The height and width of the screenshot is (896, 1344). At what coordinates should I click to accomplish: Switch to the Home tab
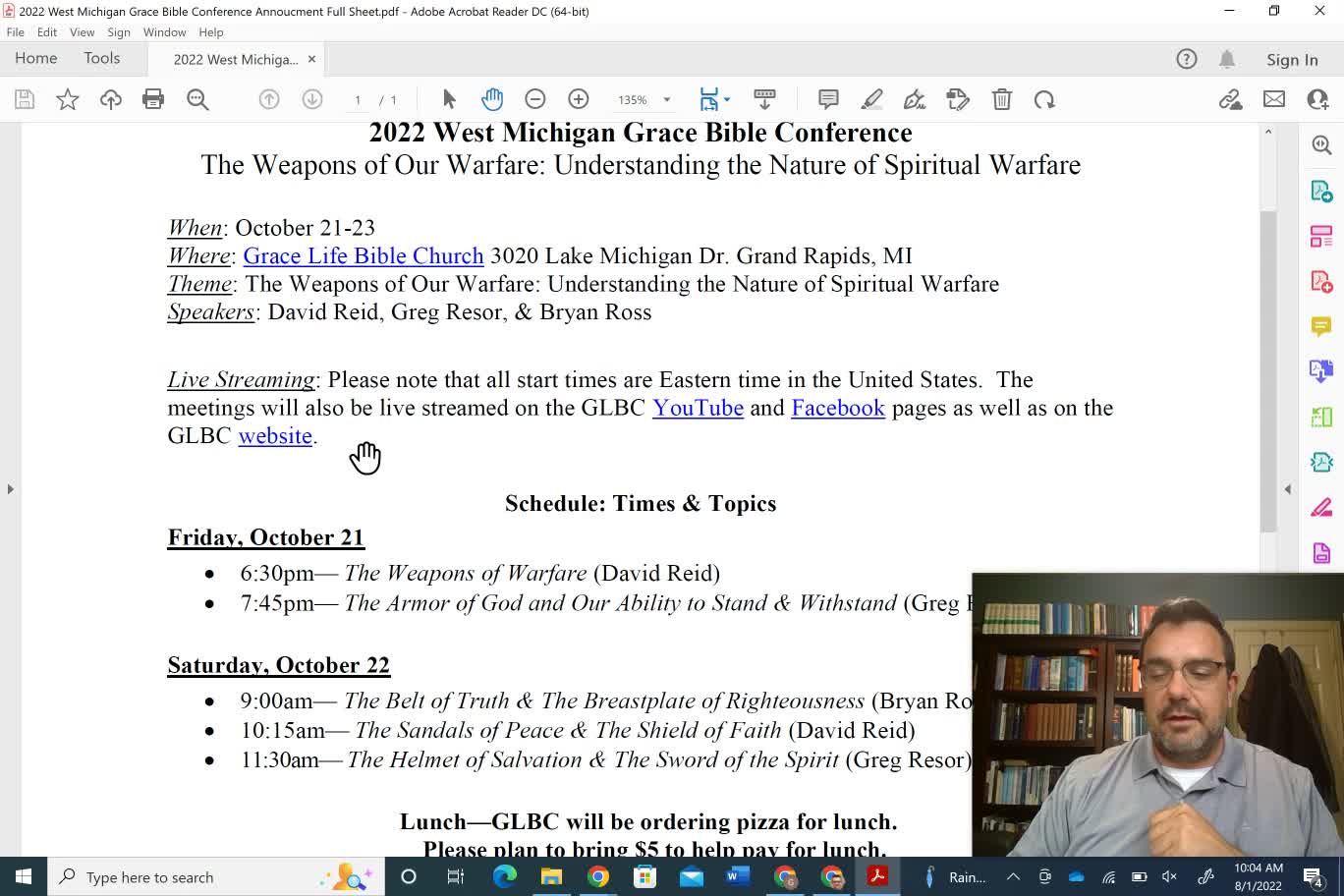pos(36,59)
